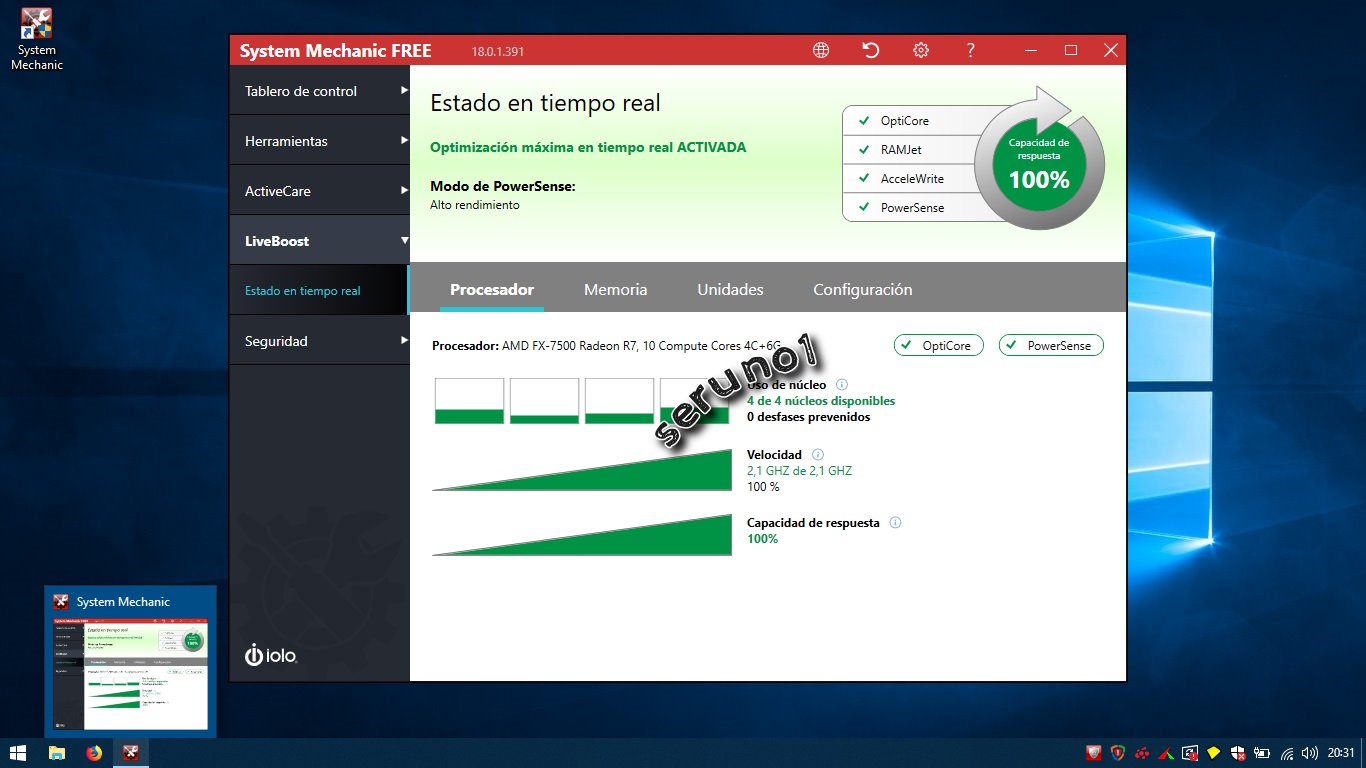Click version number 18.0.1.391

tap(498, 51)
